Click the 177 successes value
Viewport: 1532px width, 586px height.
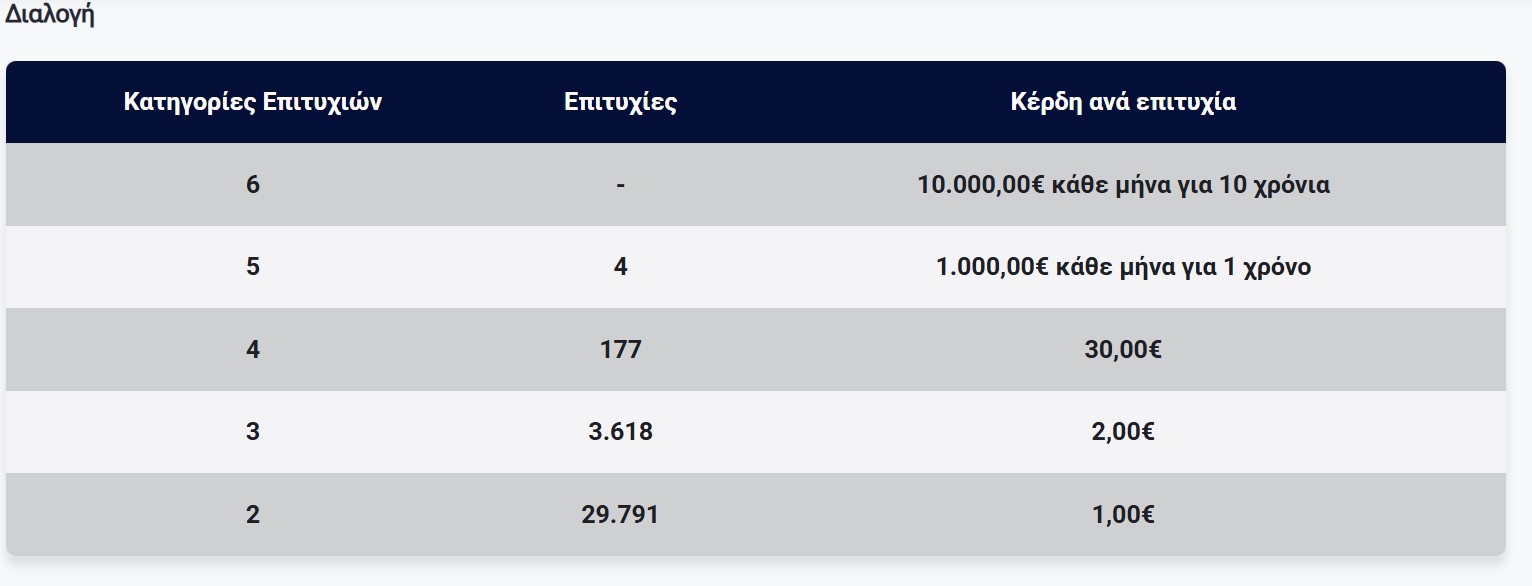click(621, 349)
